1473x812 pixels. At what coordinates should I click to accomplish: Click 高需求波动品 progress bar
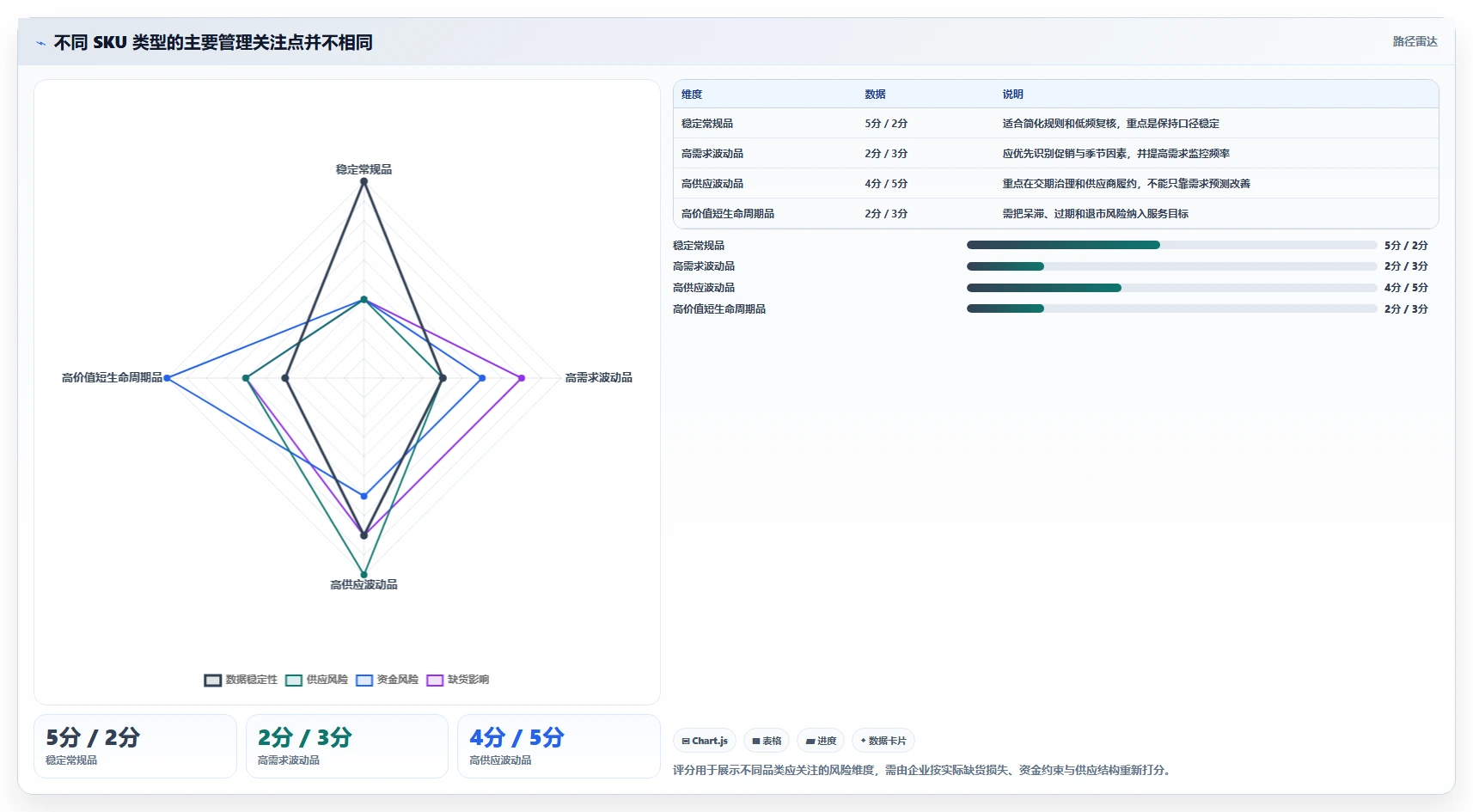[x=1171, y=266]
